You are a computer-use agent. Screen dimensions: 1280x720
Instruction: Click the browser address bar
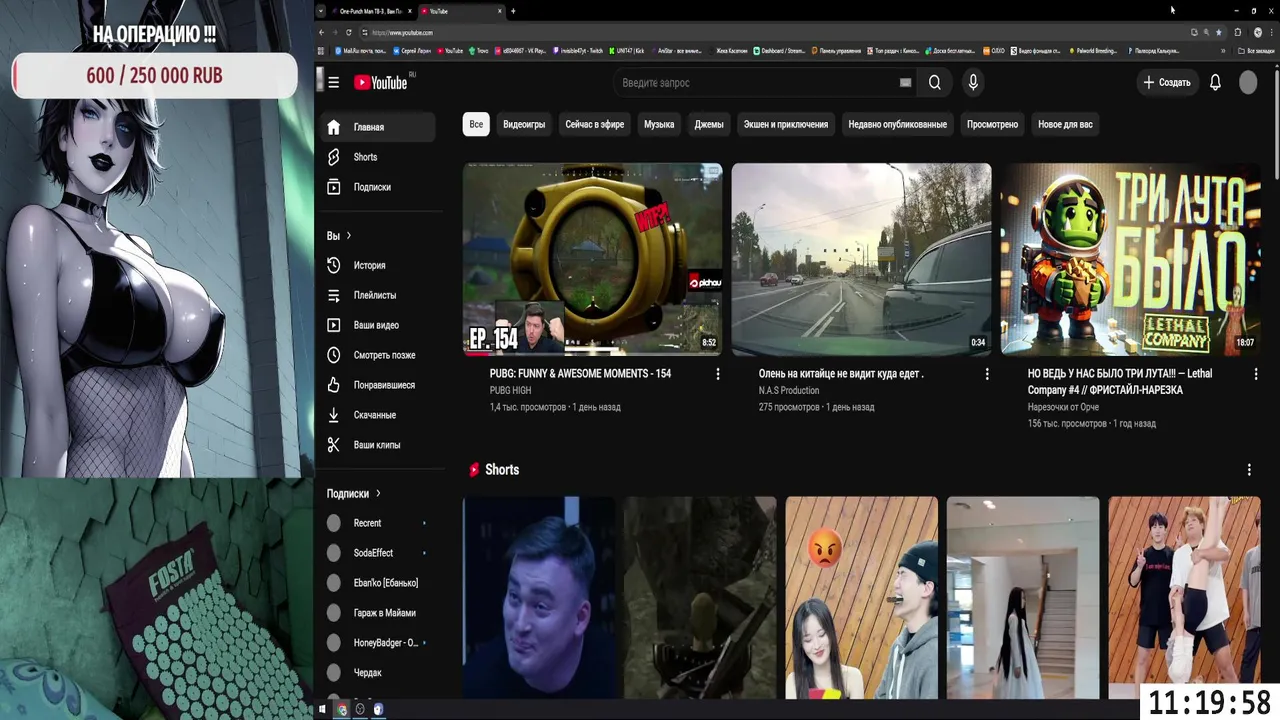pos(780,32)
